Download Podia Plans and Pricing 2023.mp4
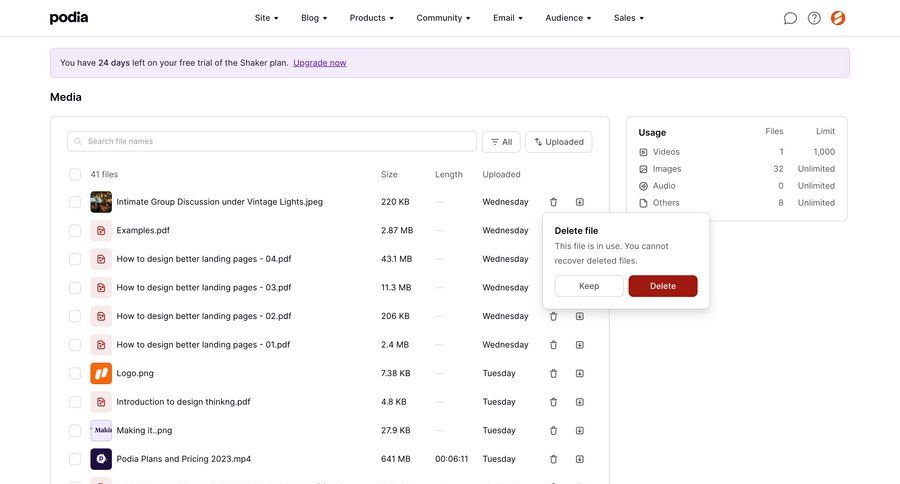Image resolution: width=900 pixels, height=484 pixels. click(x=580, y=459)
